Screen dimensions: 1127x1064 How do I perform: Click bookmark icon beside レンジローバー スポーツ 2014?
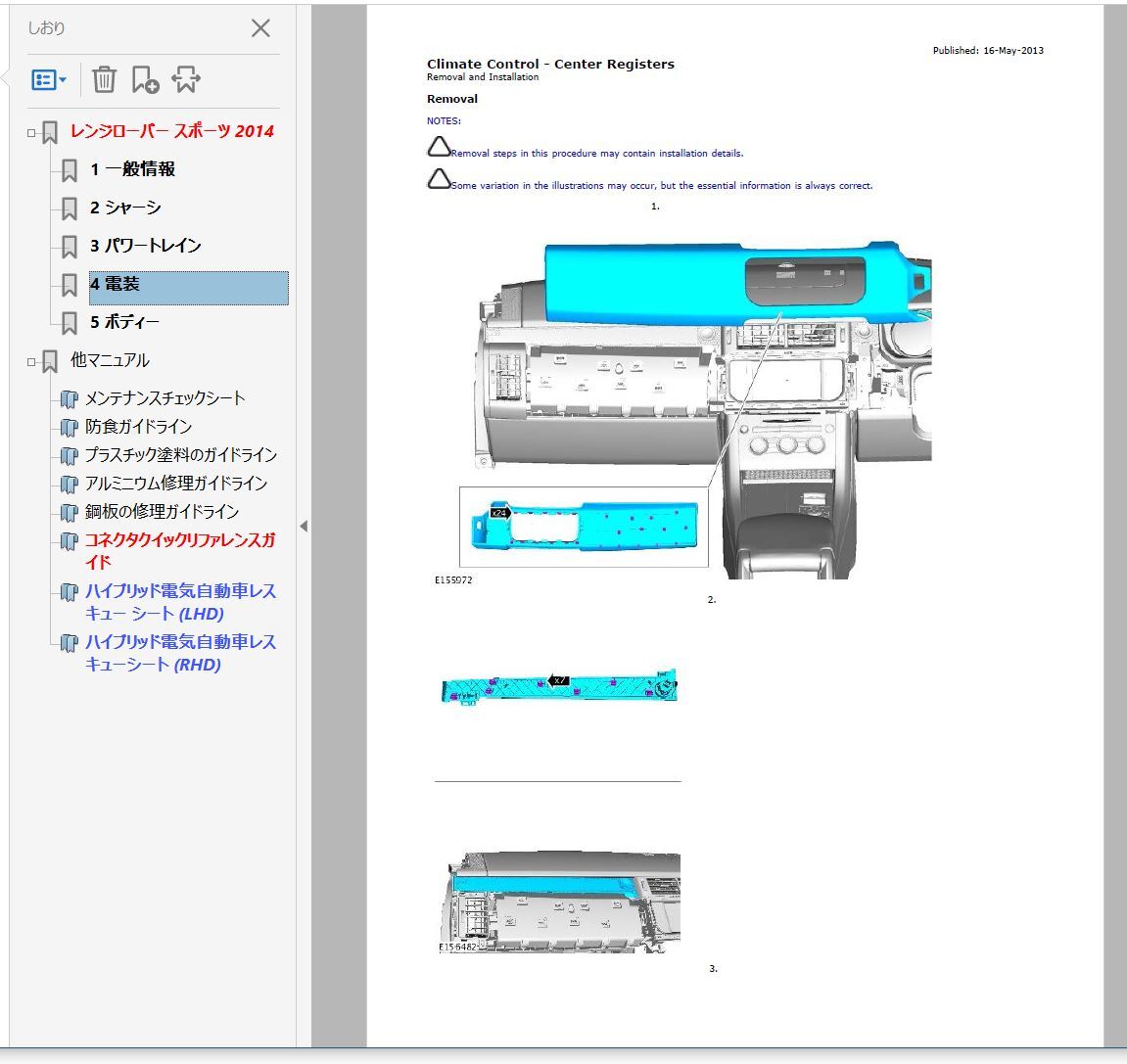[x=50, y=133]
